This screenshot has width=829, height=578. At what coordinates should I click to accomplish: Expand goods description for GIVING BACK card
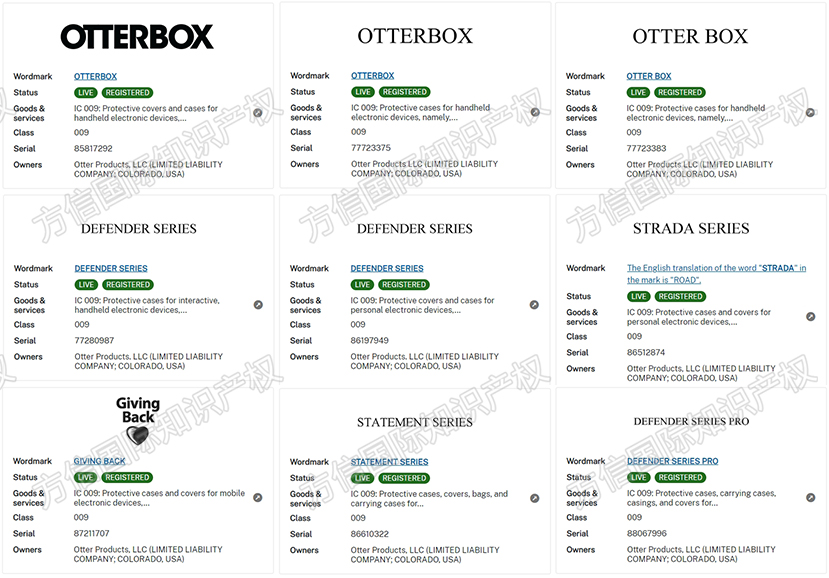(x=258, y=497)
